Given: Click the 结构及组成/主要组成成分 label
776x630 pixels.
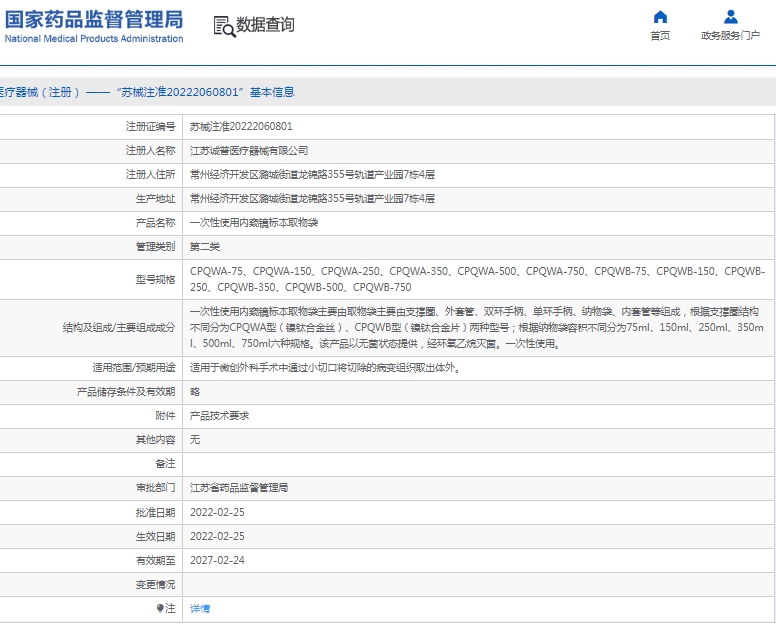Looking at the screenshot, I should pyautogui.click(x=119, y=327).
